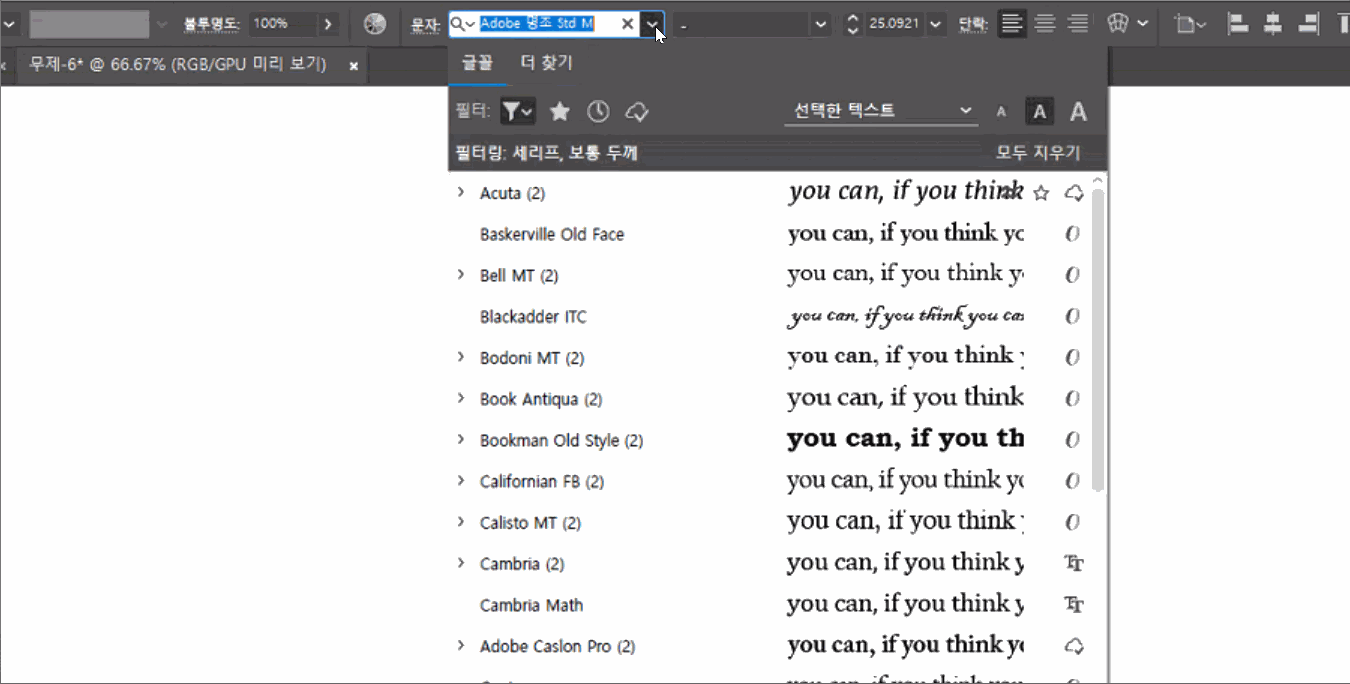1350x684 pixels.
Task: Set font preview to small sample size
Action: click(1001, 112)
